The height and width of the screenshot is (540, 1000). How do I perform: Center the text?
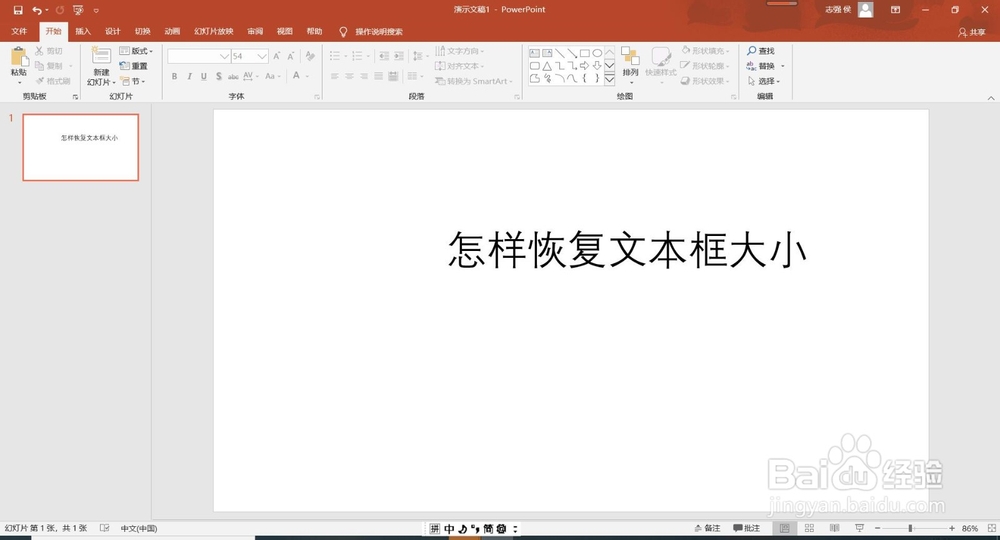click(x=349, y=76)
